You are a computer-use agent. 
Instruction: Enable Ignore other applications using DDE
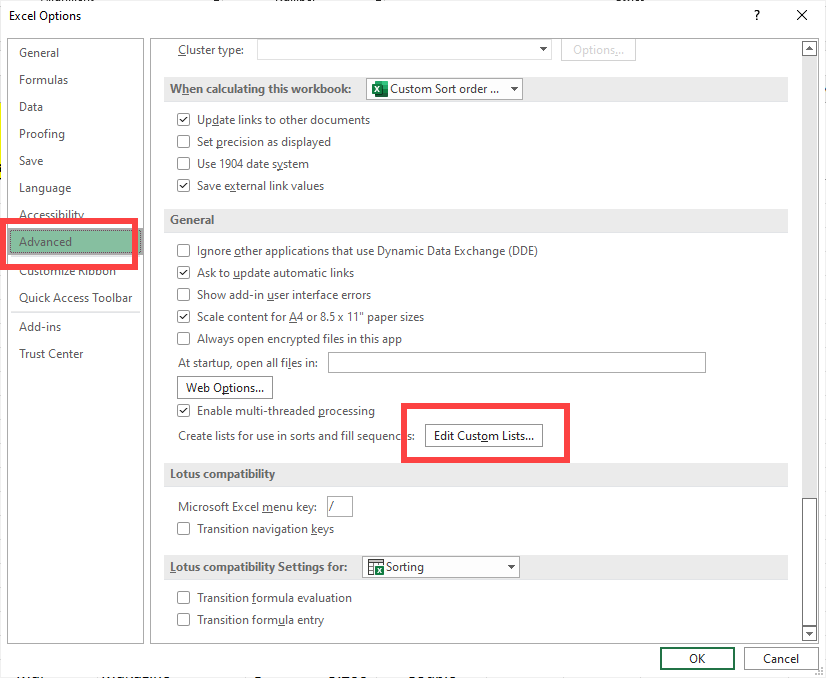pos(184,250)
